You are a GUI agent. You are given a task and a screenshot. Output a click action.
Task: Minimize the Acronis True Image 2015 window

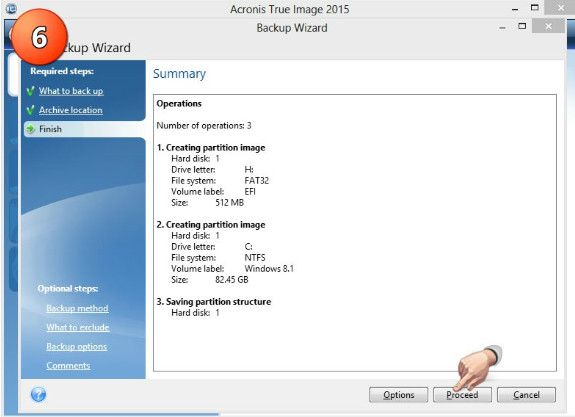click(x=515, y=9)
